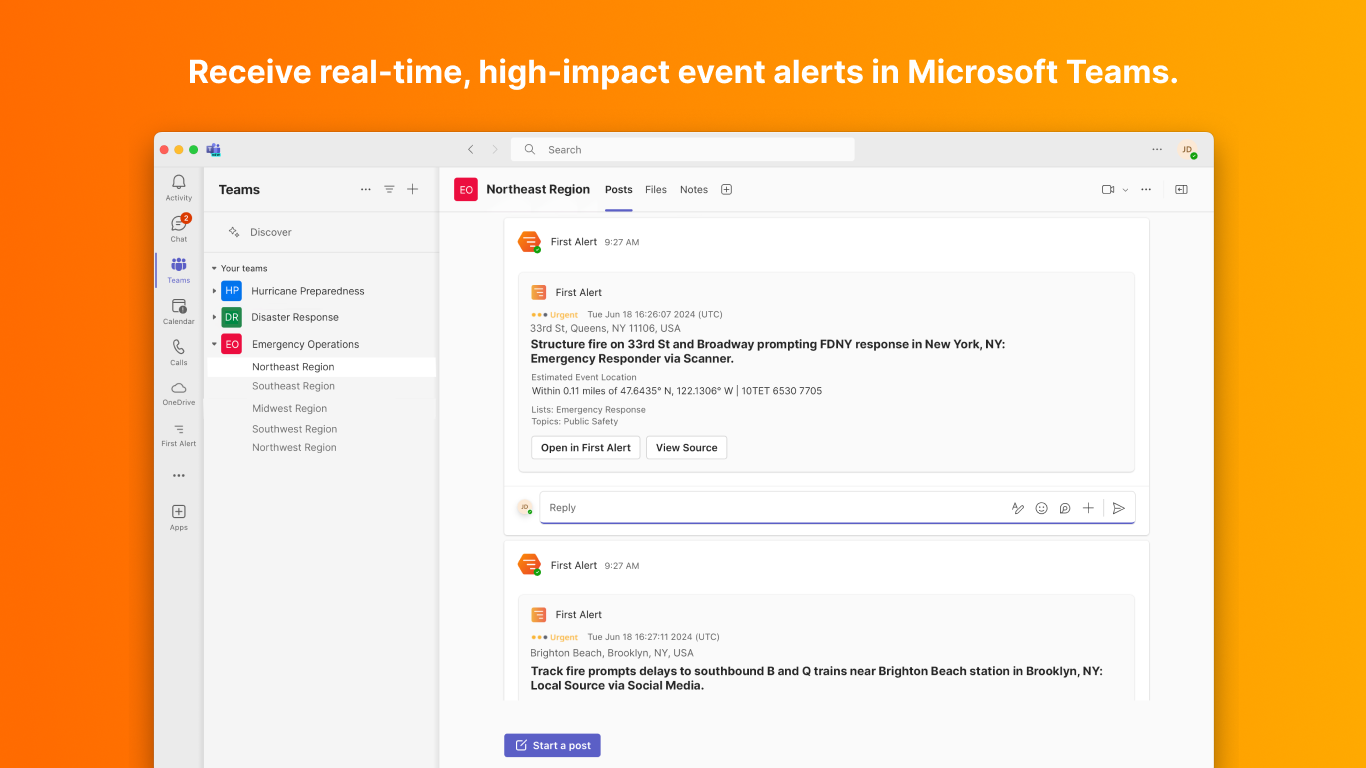Screen dimensions: 1366x768
Task: Click the Open in First Alert button
Action: 585,447
